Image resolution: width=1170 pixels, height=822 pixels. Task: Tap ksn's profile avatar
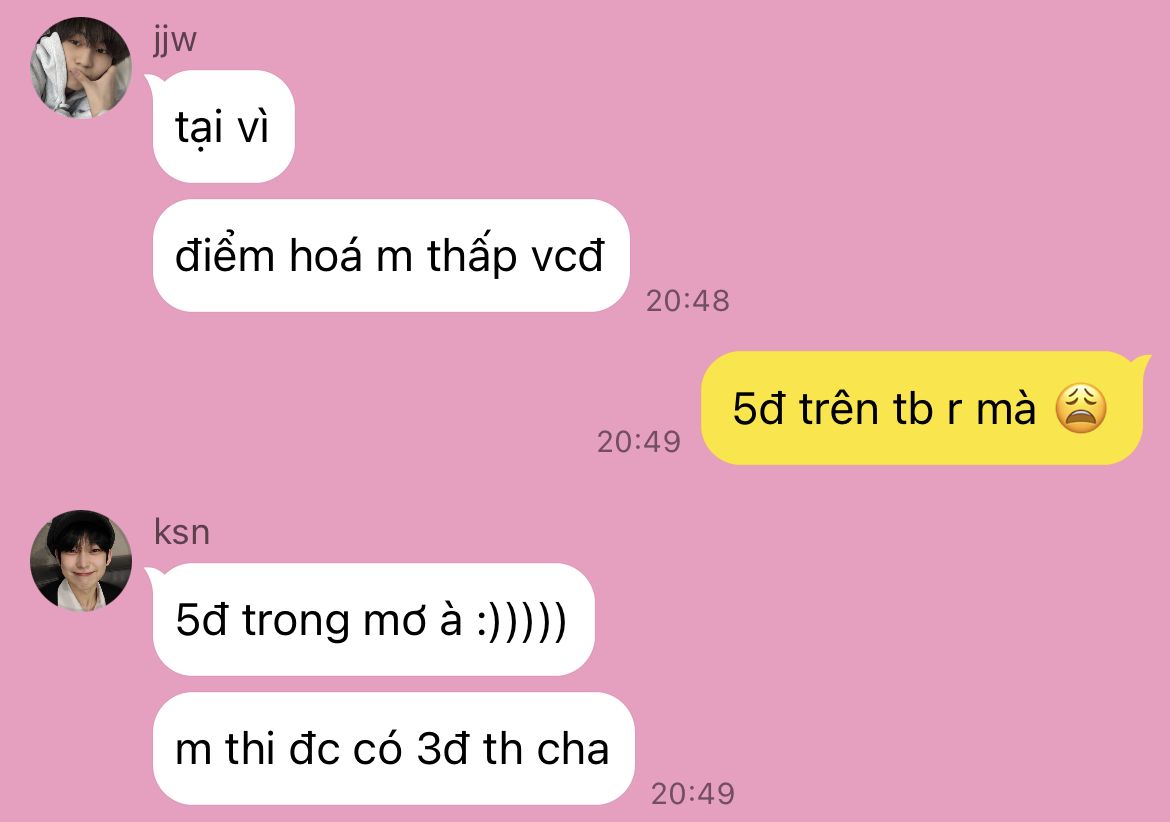pos(81,561)
